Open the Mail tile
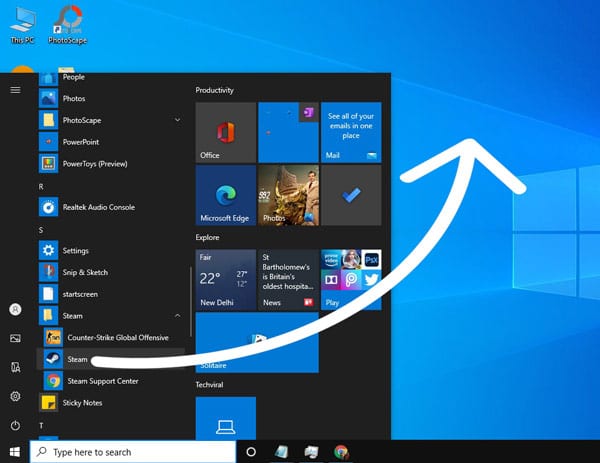 351,132
